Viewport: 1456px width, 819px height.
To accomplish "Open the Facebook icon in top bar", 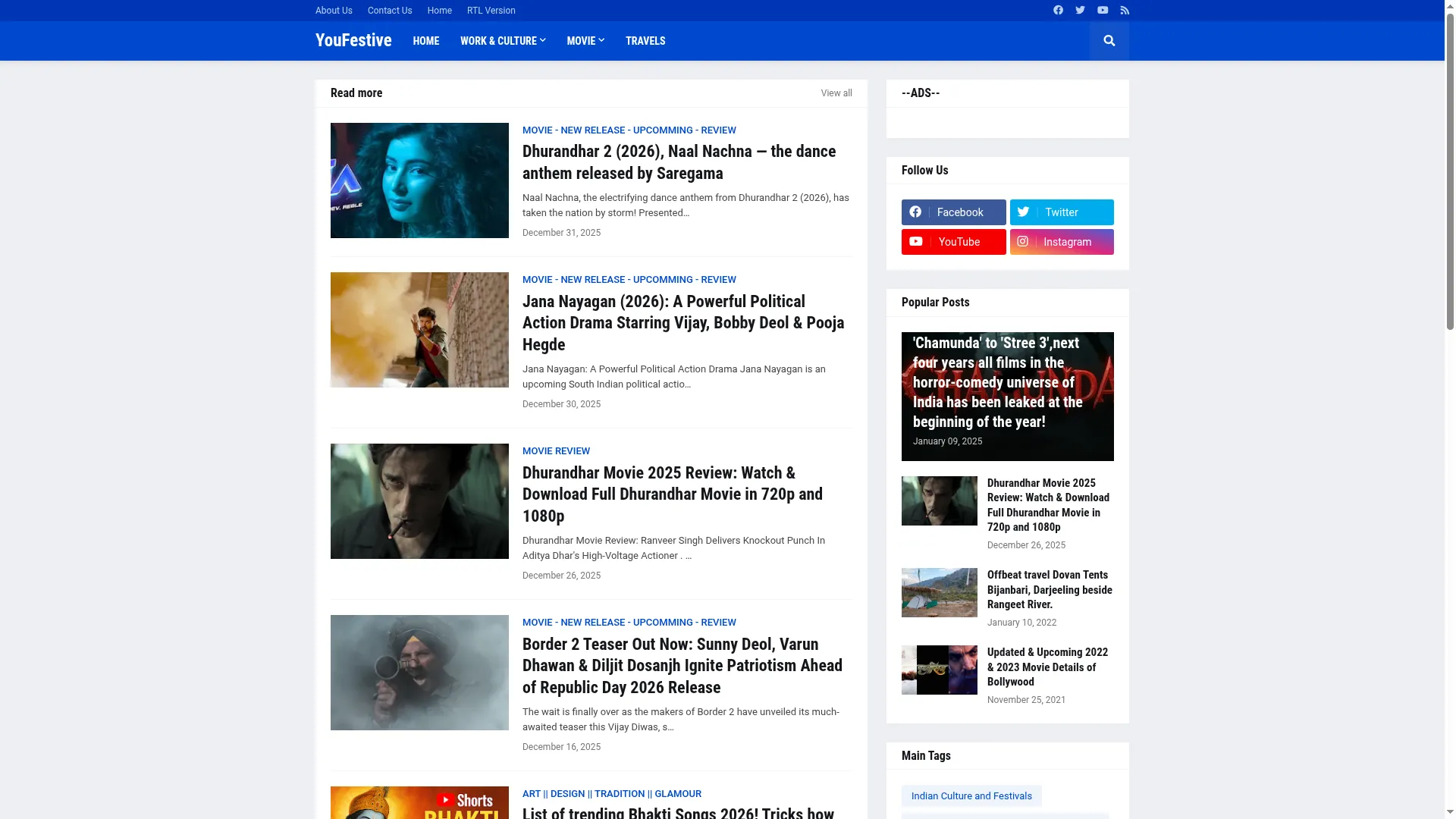I will 1058,10.
